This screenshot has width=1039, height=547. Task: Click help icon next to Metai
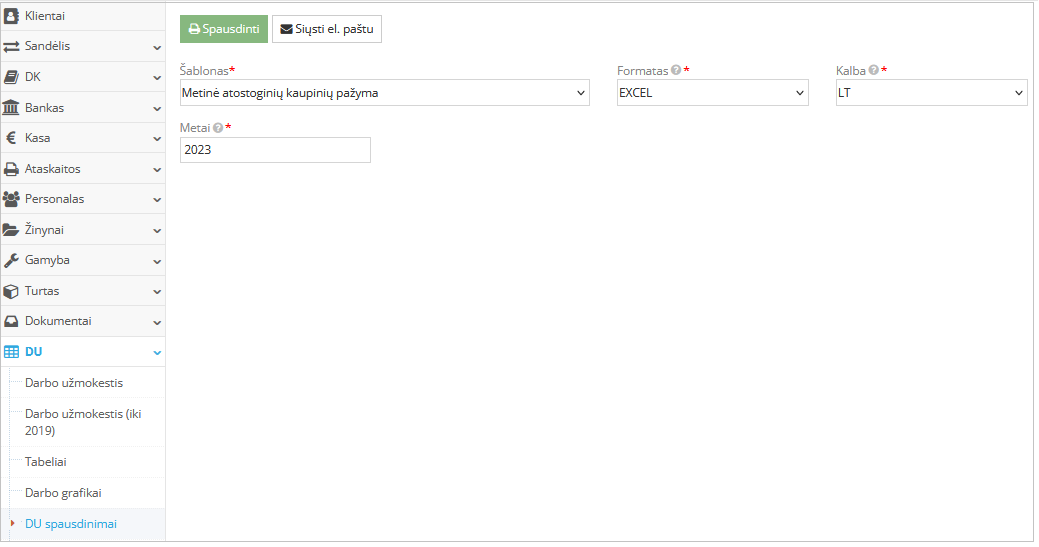(x=218, y=128)
